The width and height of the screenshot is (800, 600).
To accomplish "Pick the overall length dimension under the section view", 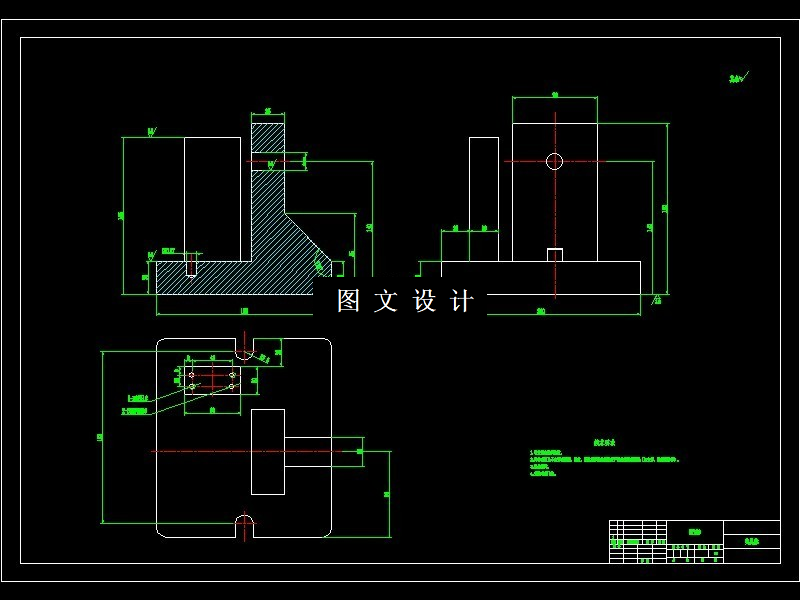I will pyautogui.click(x=244, y=311).
